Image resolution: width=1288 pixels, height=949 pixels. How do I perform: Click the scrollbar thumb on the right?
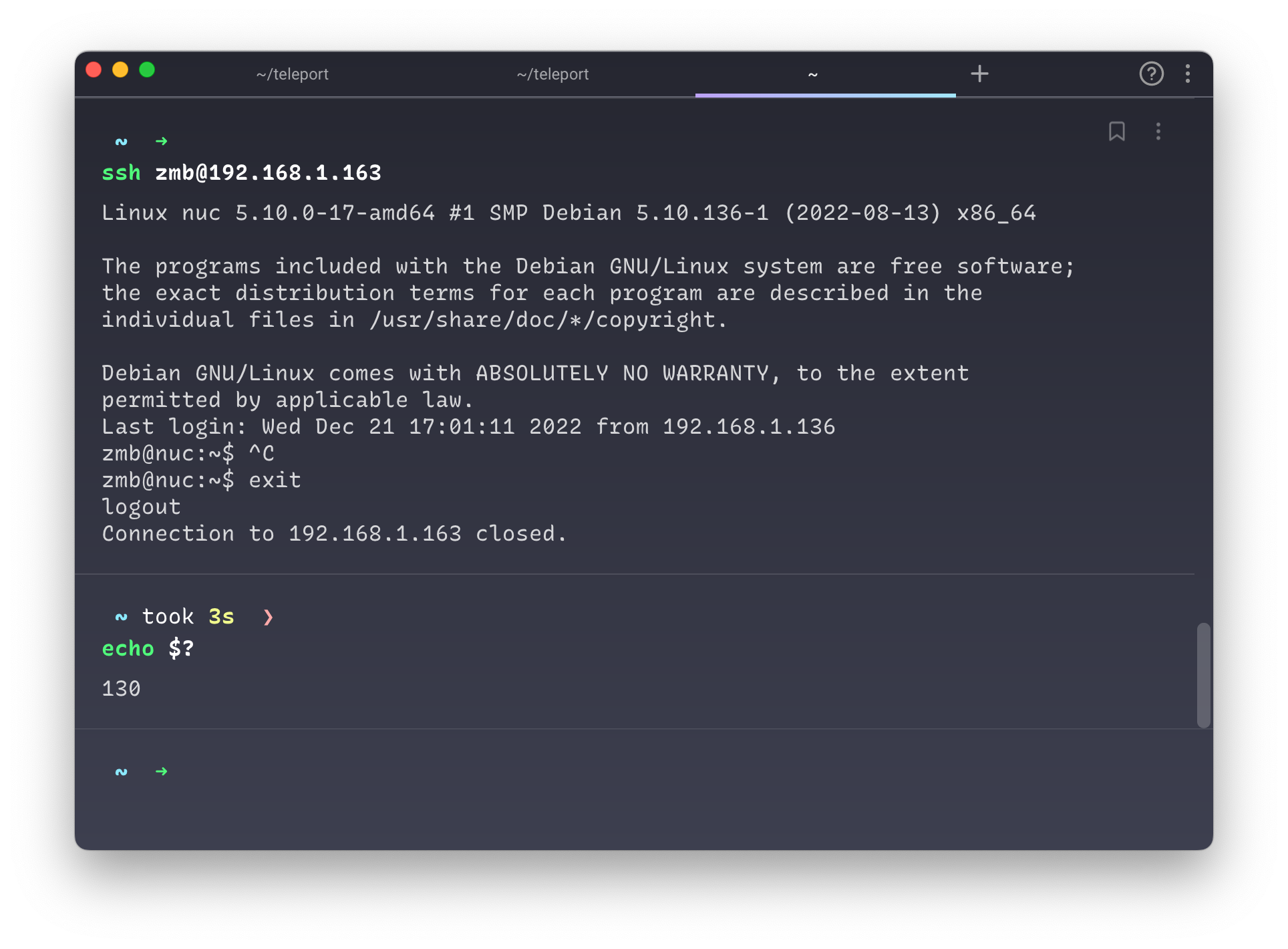[x=1204, y=675]
